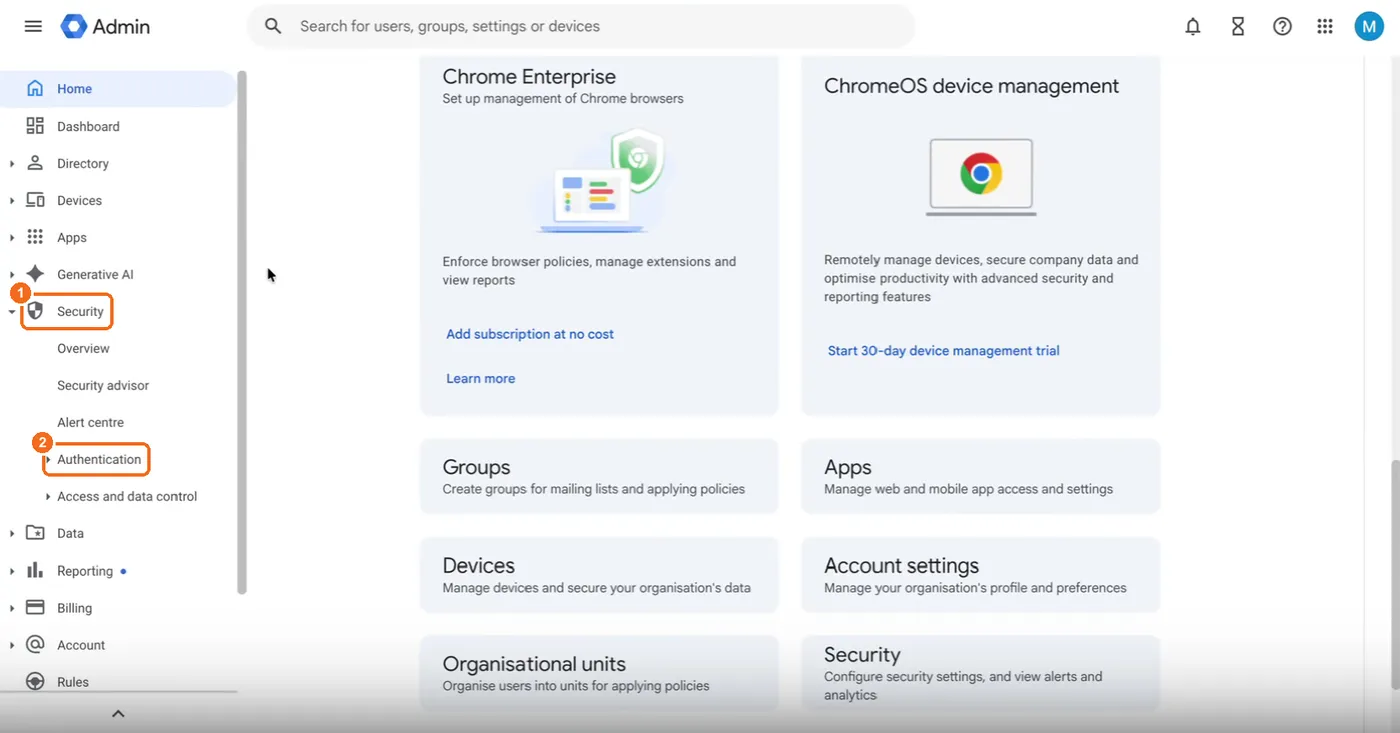Click the Reporting bar chart icon

pyautogui.click(x=35, y=570)
